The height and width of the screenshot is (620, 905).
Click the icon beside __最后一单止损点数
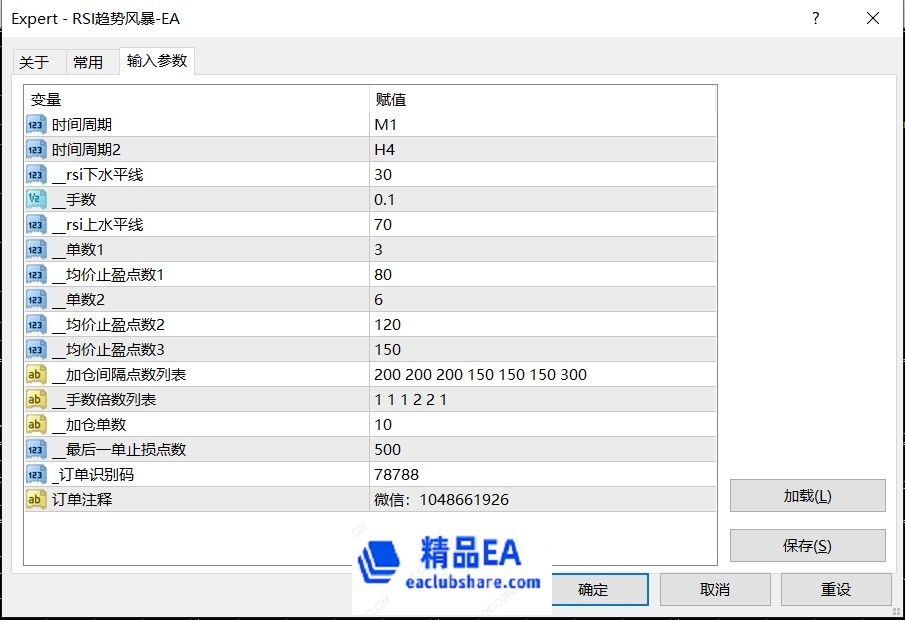coord(36,449)
